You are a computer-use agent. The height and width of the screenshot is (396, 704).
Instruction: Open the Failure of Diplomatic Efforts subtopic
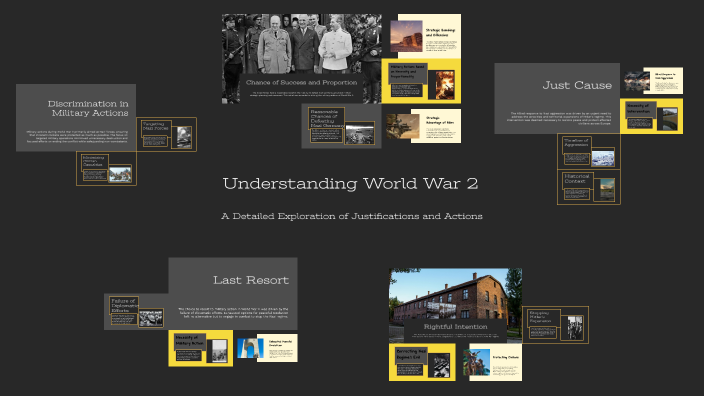tap(136, 312)
